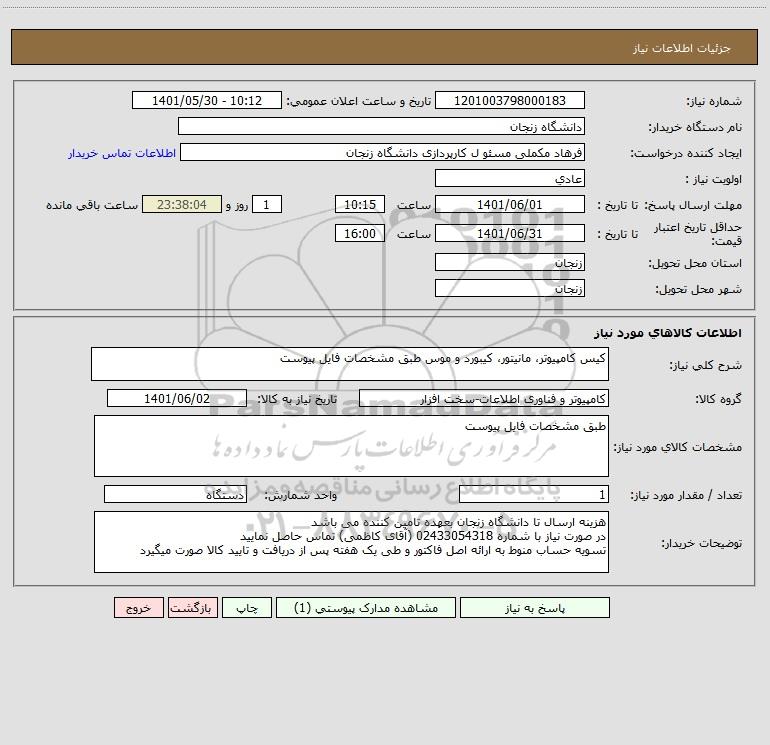Click goods group field 'کامپیوتر و فناوری اطلاعات'
770x745 pixels.
point(484,398)
